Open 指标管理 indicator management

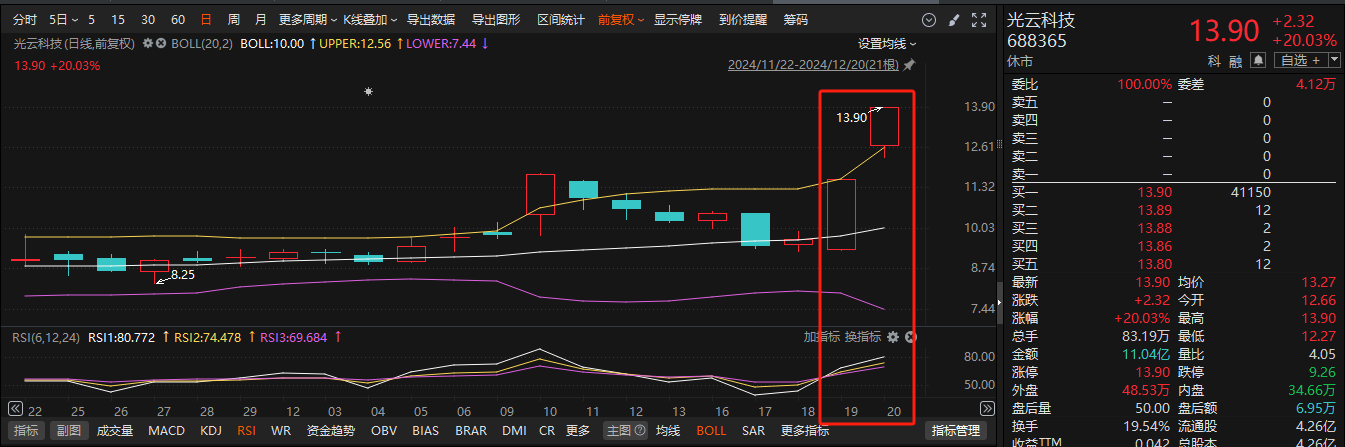click(x=956, y=431)
